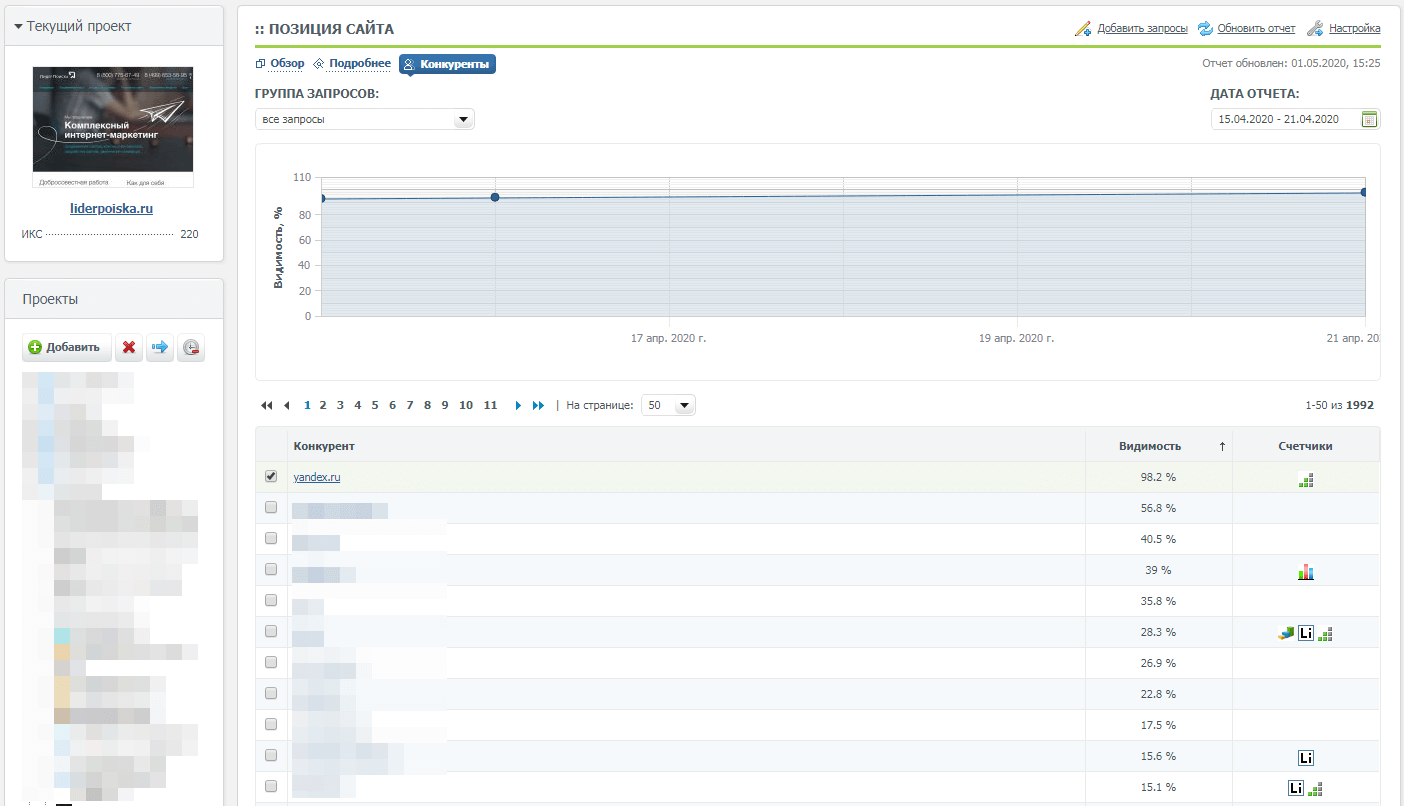Click the Конкурент column header
1404x806 pixels.
point(324,447)
